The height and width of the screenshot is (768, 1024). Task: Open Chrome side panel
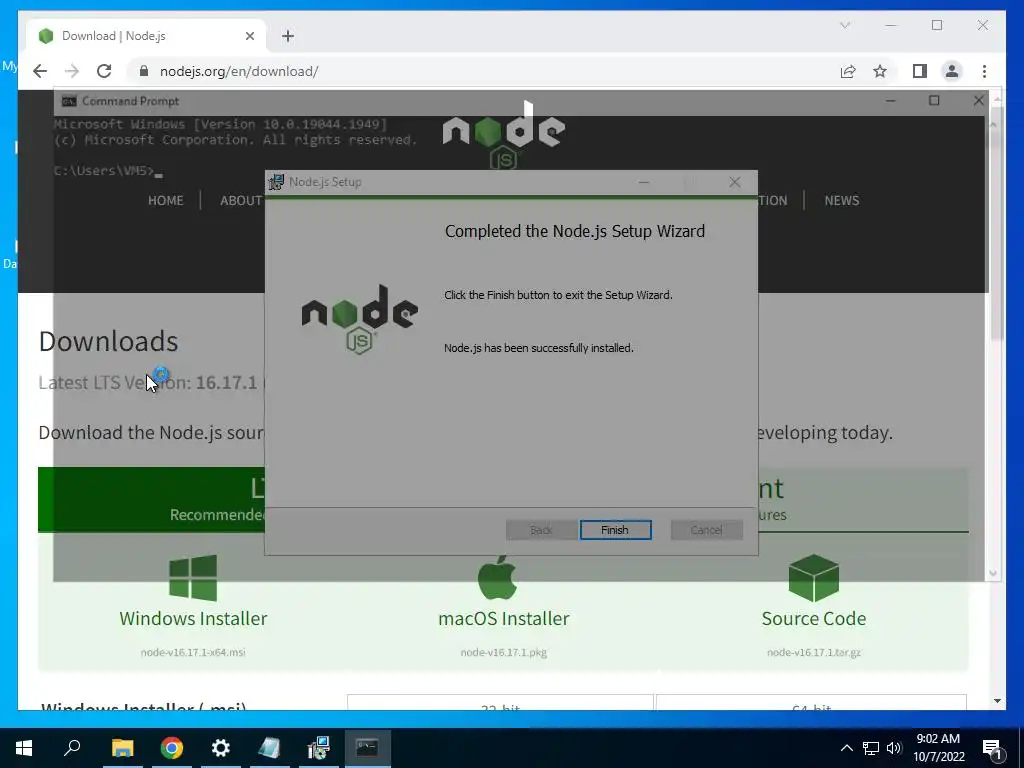(x=920, y=71)
